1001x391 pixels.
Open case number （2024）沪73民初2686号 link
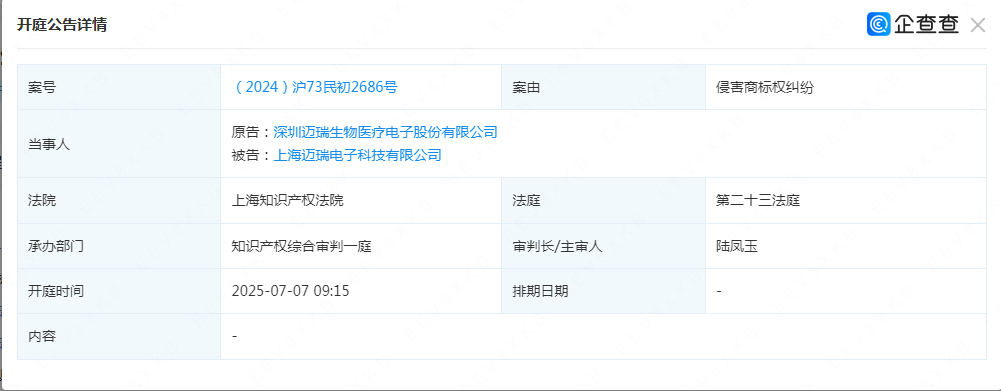point(314,87)
